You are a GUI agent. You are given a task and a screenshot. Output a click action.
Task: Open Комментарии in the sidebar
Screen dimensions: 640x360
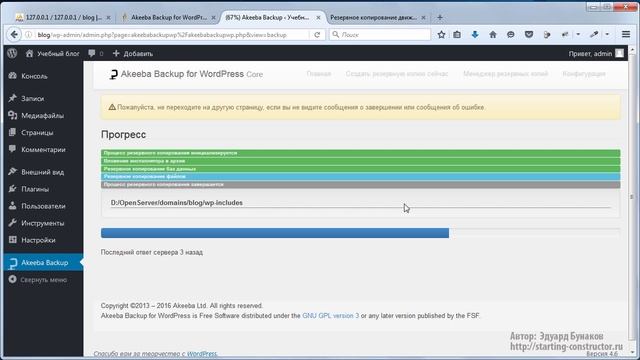43,150
